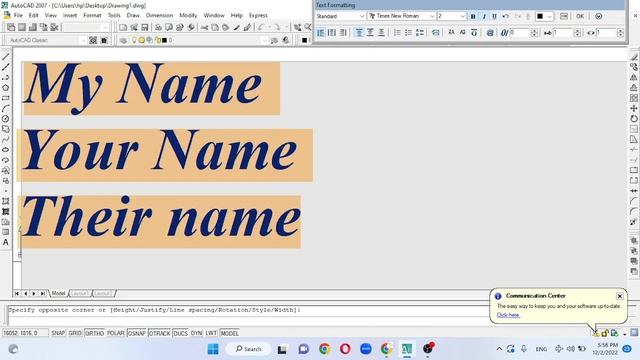Open the Format menu
Image resolution: width=640 pixels, height=360 pixels.
(x=92, y=16)
